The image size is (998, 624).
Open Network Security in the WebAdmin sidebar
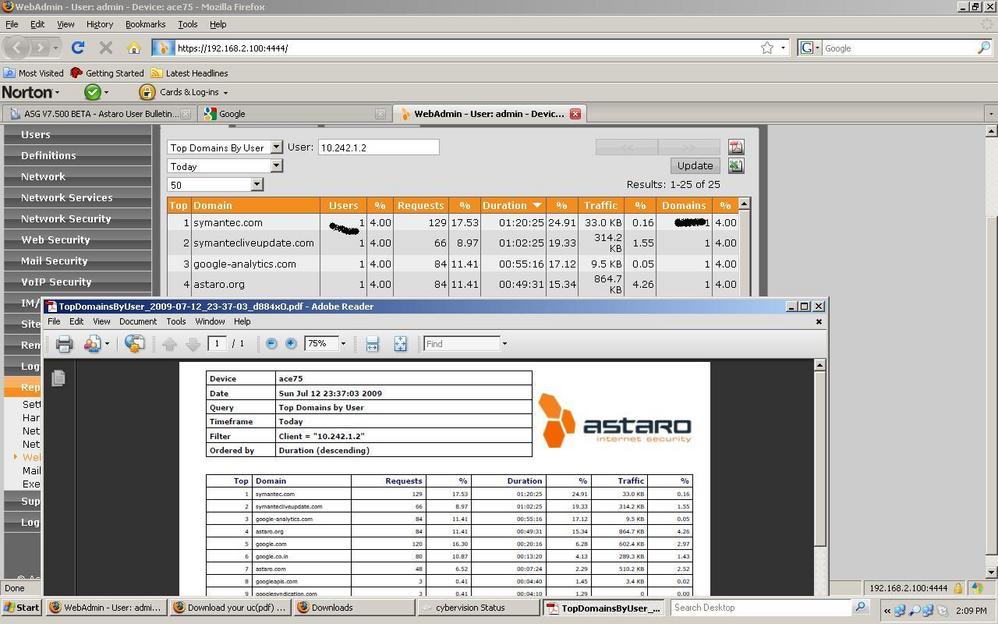coord(78,218)
